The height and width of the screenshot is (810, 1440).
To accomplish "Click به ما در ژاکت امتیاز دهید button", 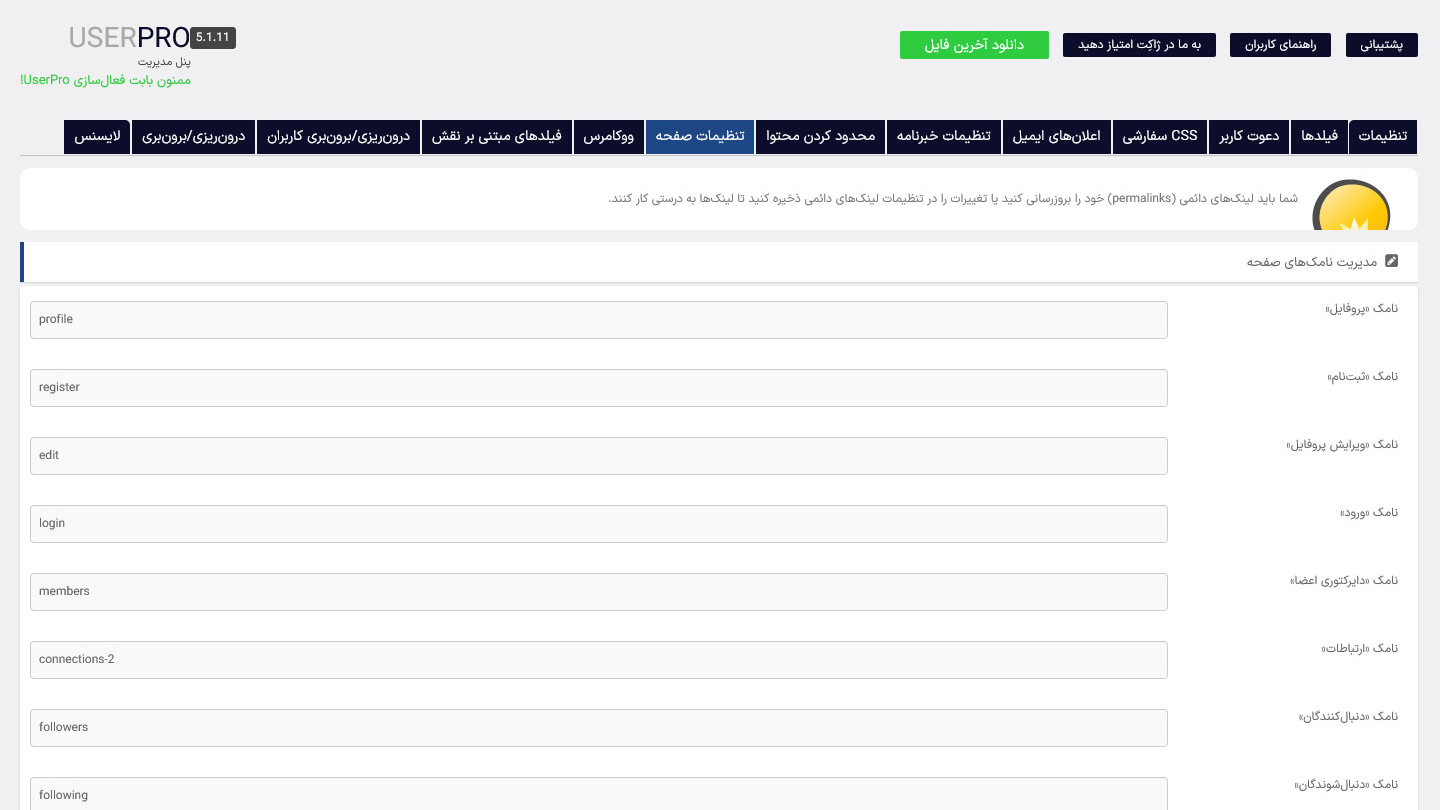I will click(1139, 45).
